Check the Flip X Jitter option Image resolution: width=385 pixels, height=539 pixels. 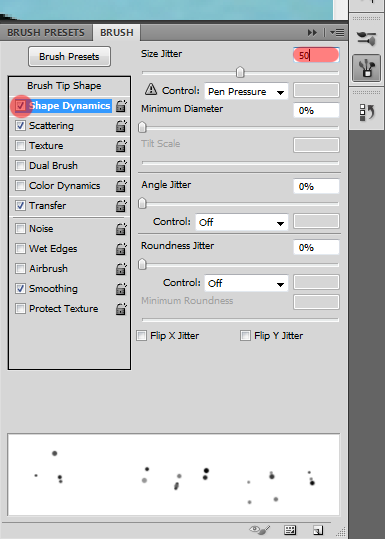click(141, 336)
